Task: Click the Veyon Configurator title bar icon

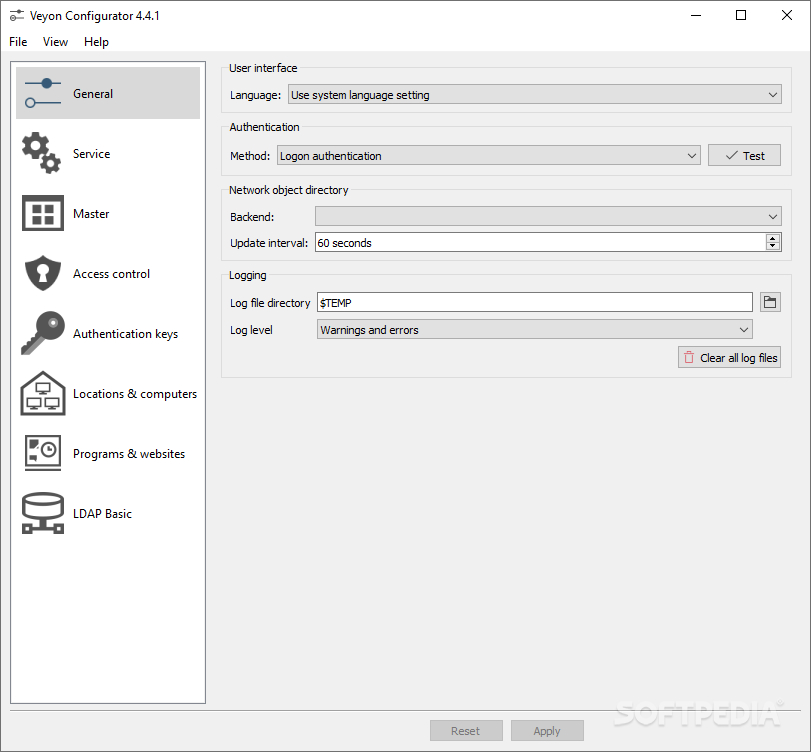Action: point(17,16)
